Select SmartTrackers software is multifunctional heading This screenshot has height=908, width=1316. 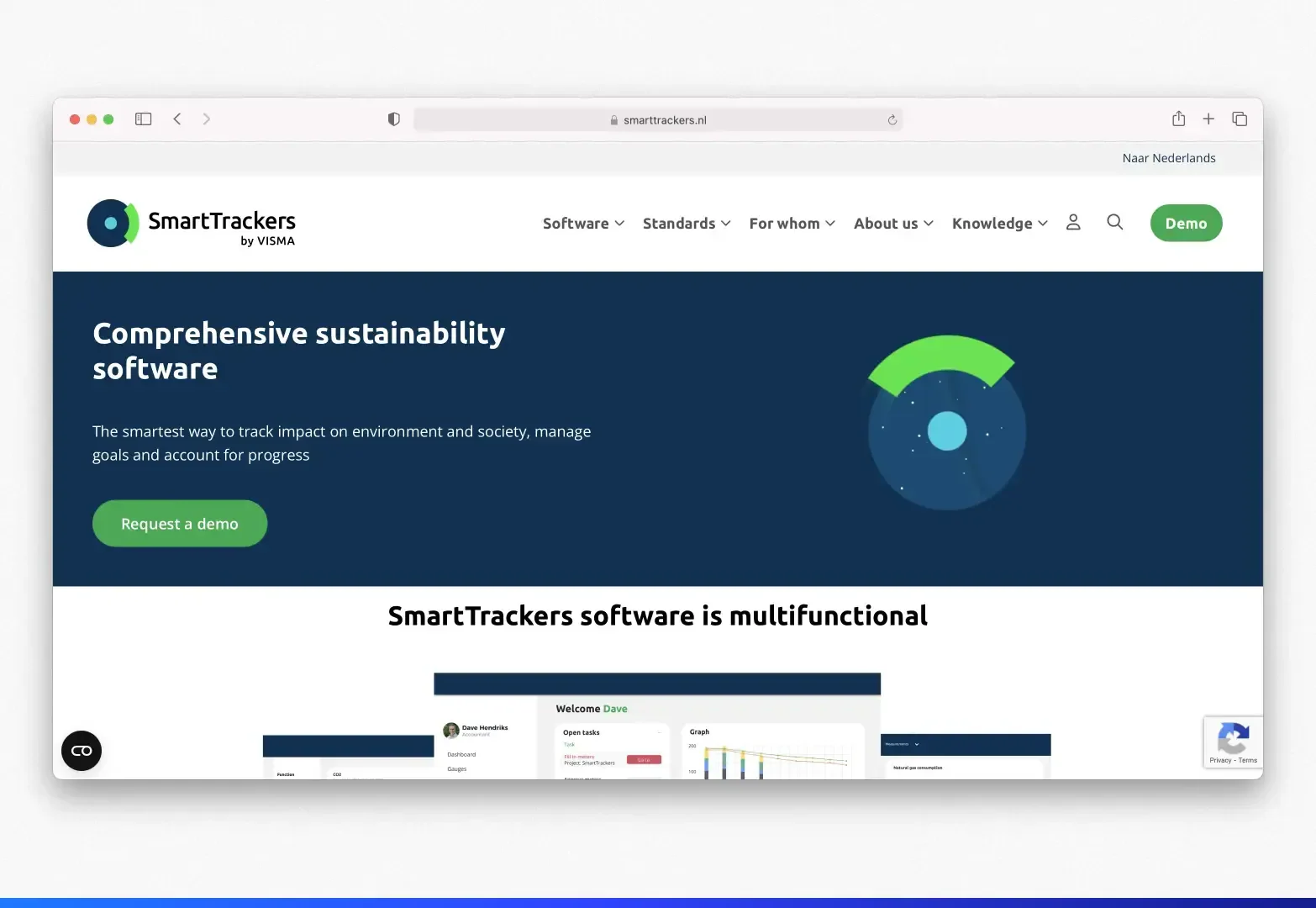[x=658, y=616]
